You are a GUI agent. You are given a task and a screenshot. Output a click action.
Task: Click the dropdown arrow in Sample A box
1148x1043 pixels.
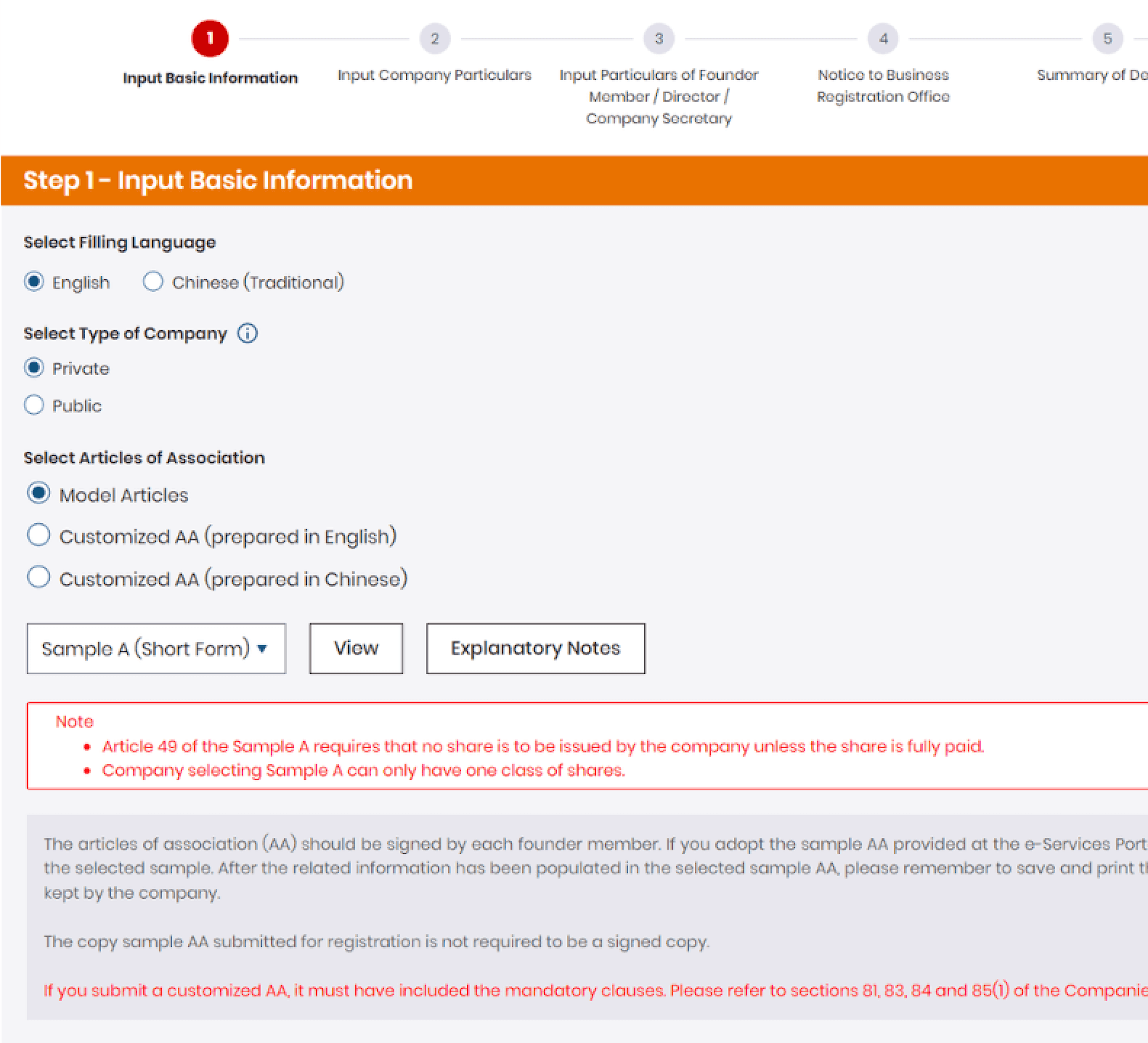click(262, 648)
